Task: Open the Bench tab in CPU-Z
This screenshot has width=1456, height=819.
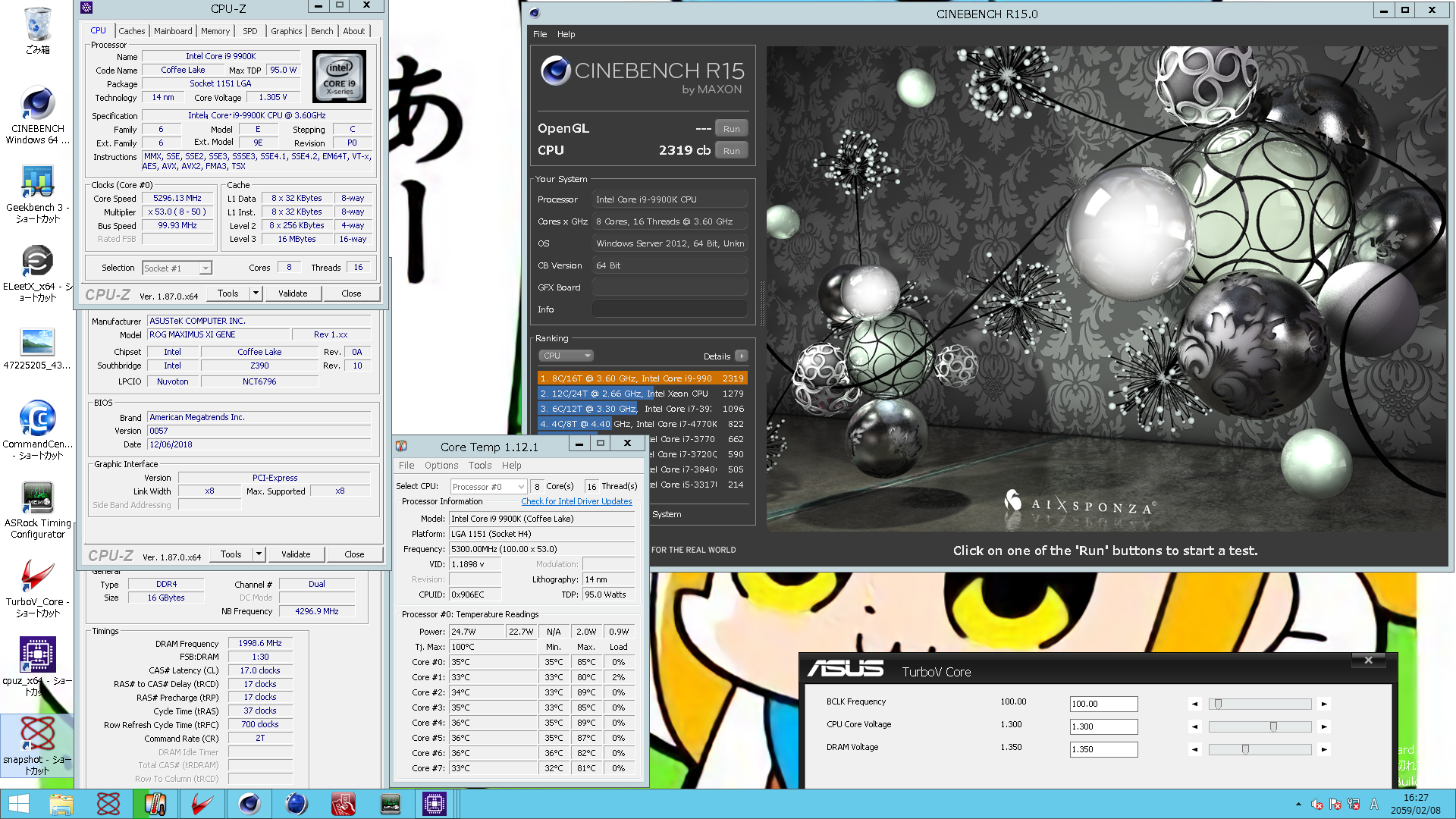Action: 322,31
